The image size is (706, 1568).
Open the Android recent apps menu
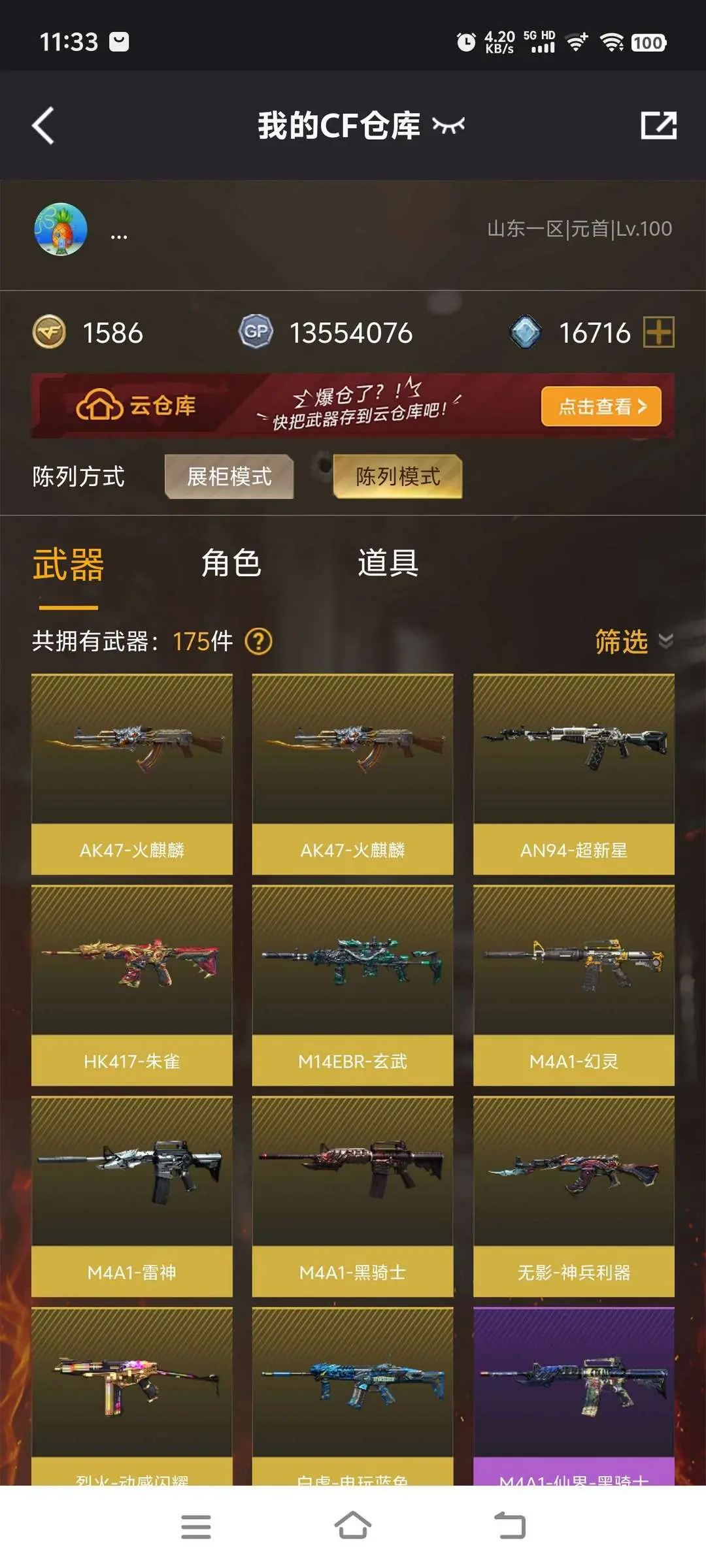[196, 1527]
